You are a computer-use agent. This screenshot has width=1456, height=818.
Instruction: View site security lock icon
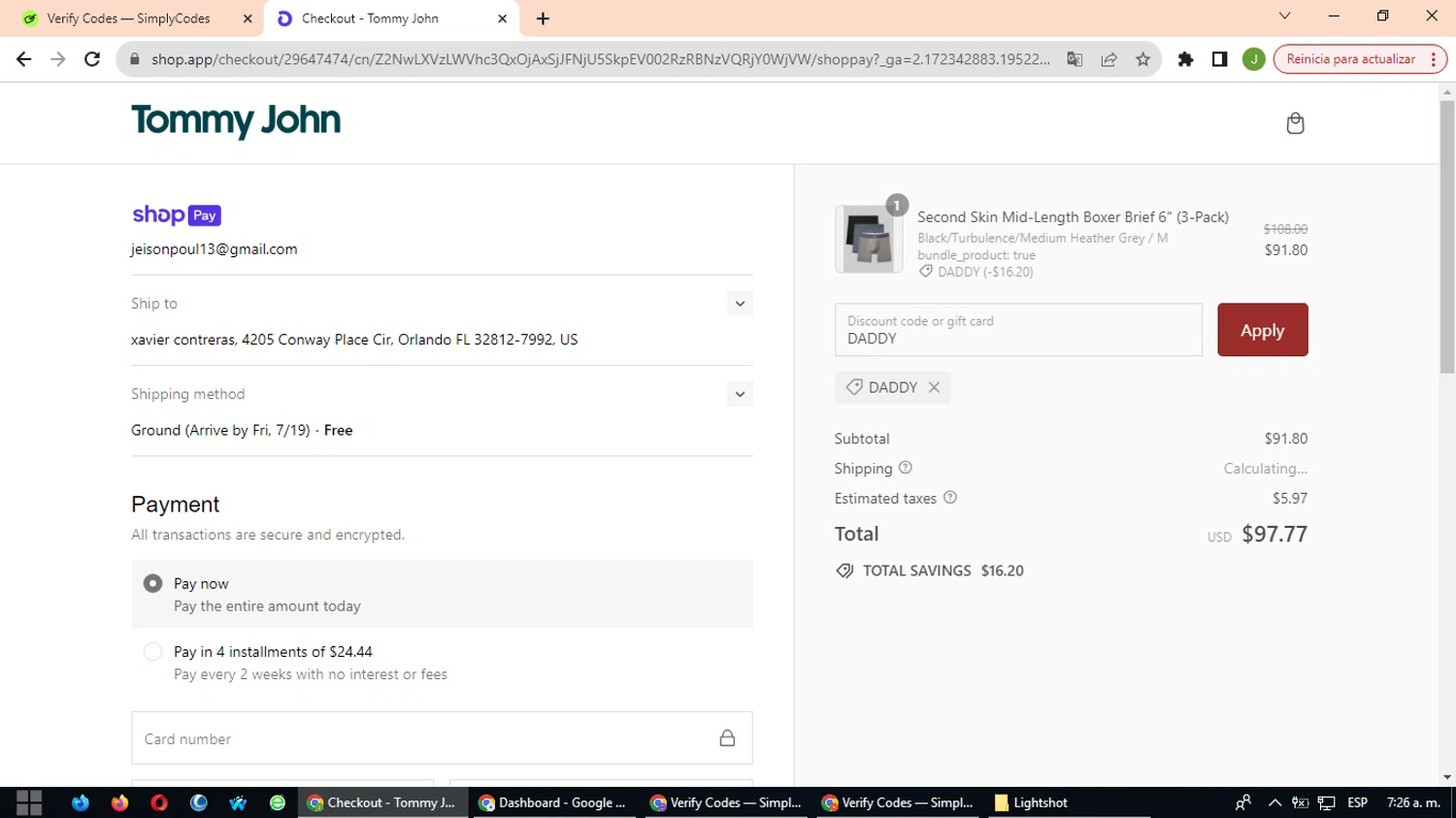(x=134, y=59)
